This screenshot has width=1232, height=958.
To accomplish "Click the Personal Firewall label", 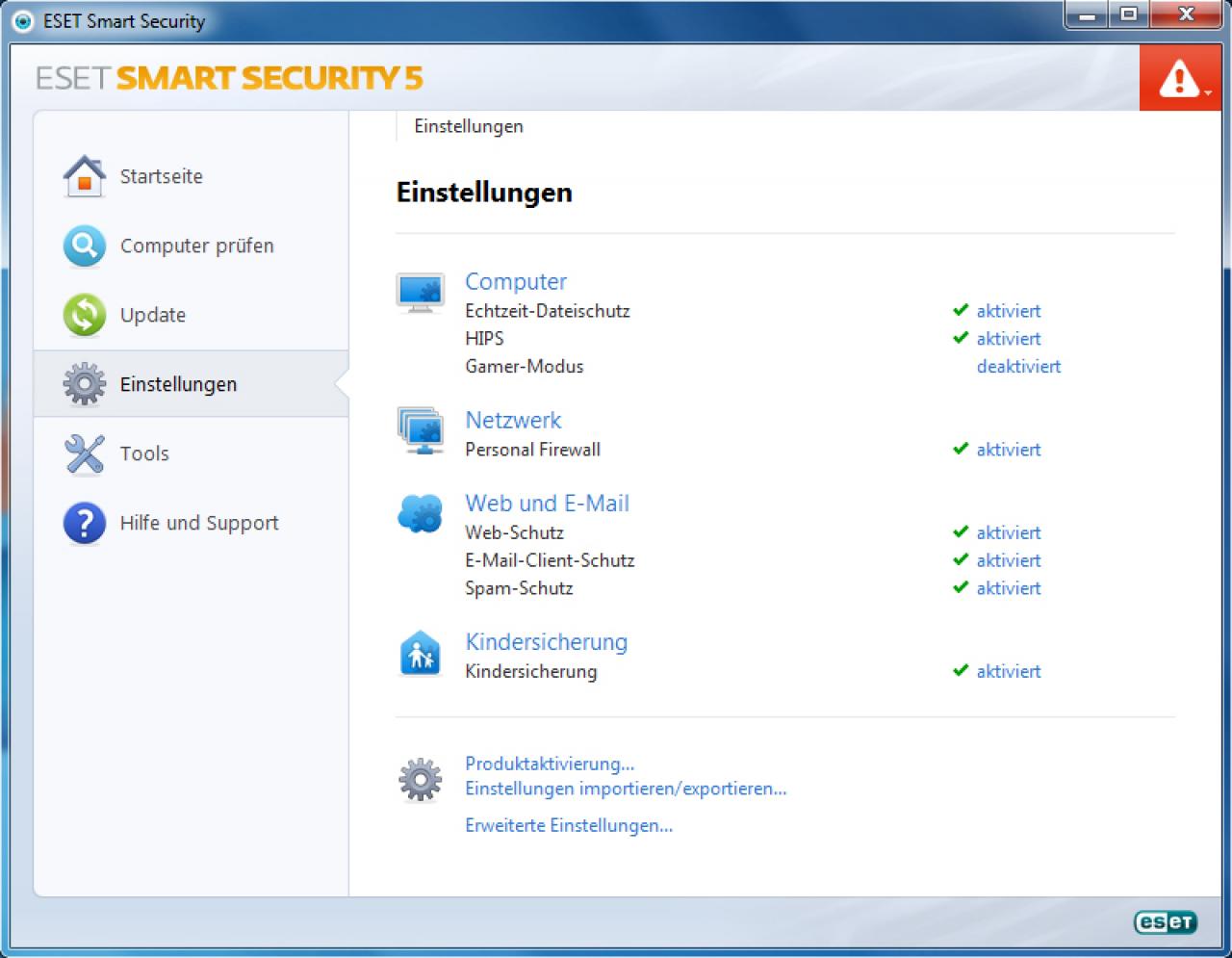I will coord(532,450).
